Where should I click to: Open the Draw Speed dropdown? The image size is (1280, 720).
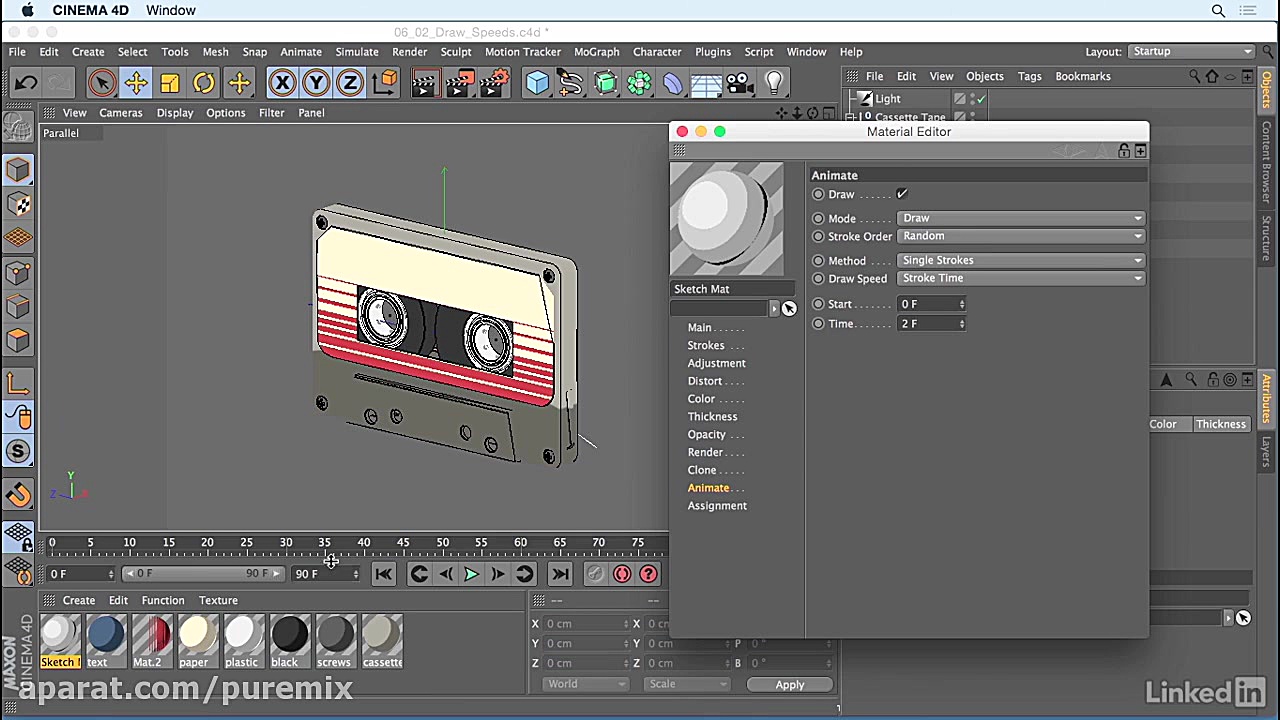point(1020,278)
